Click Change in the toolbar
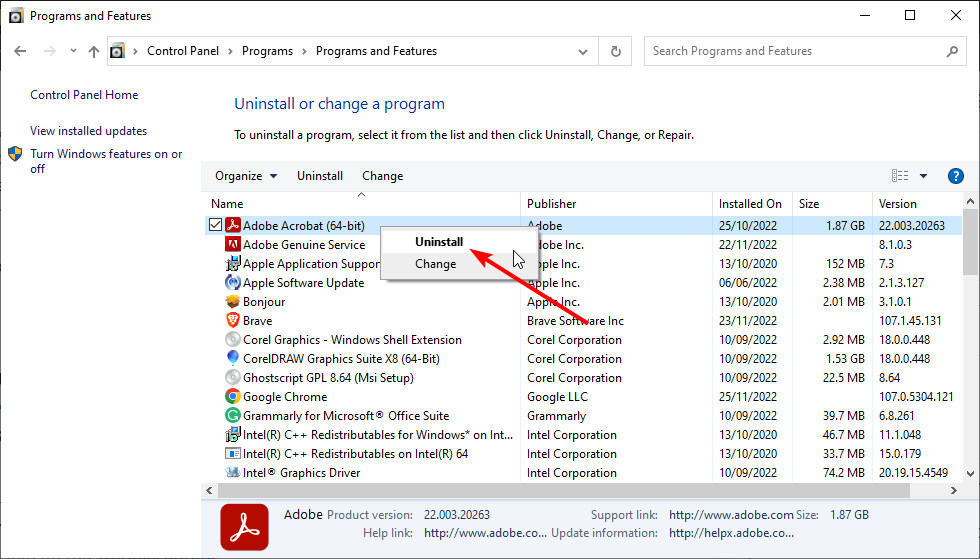The height and width of the screenshot is (559, 980). click(382, 176)
